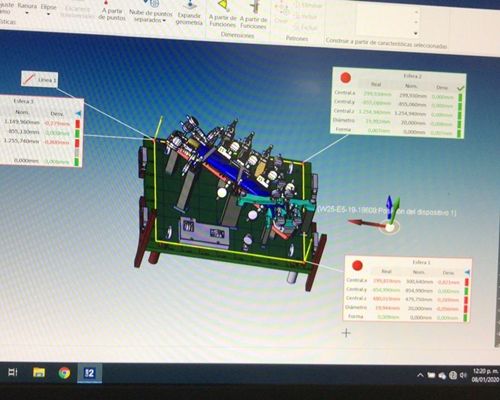The width and height of the screenshot is (500, 400).
Task: Open Google Chrome from the taskbar
Action: coord(64,373)
